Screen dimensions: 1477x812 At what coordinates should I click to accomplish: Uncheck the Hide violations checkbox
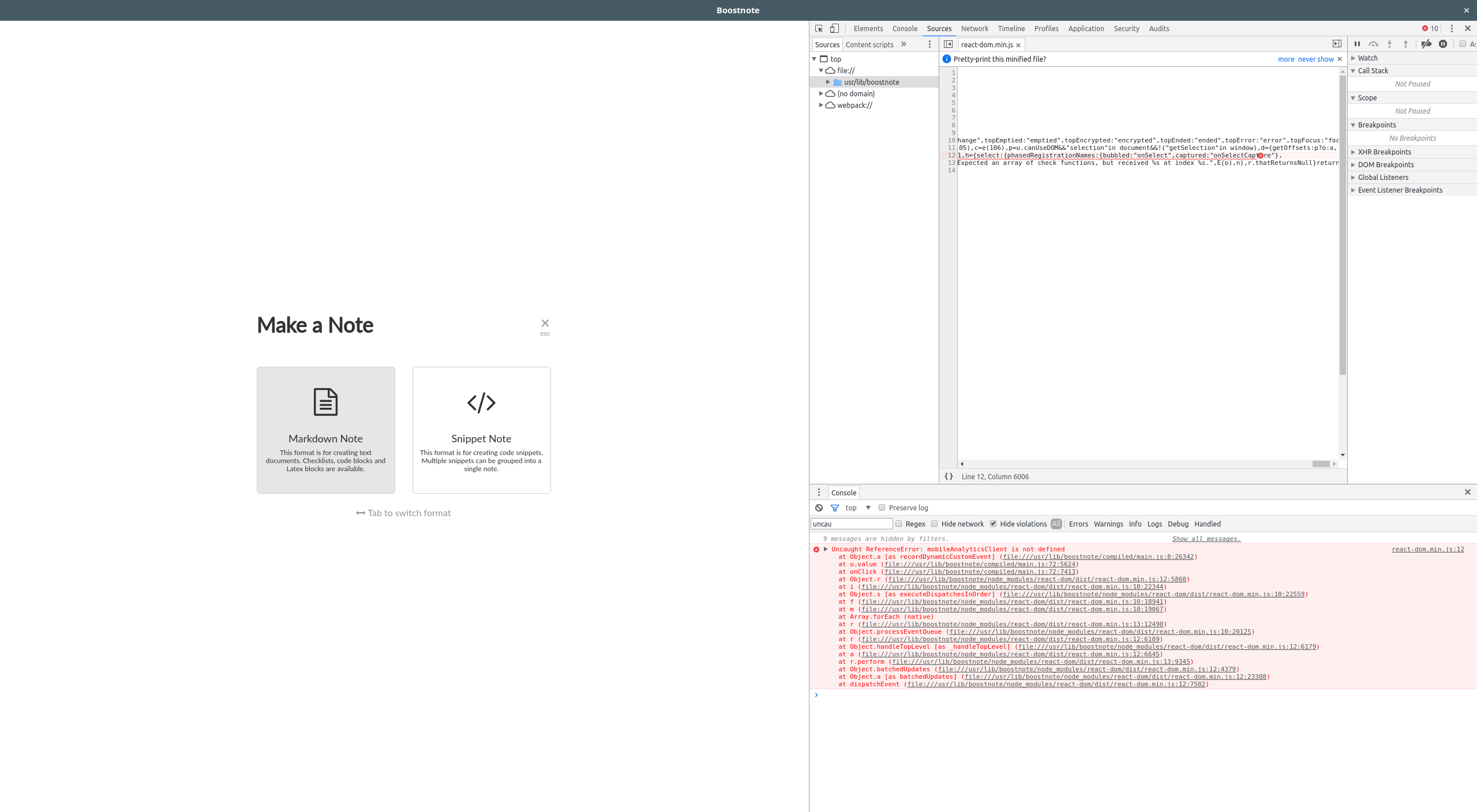click(x=994, y=524)
